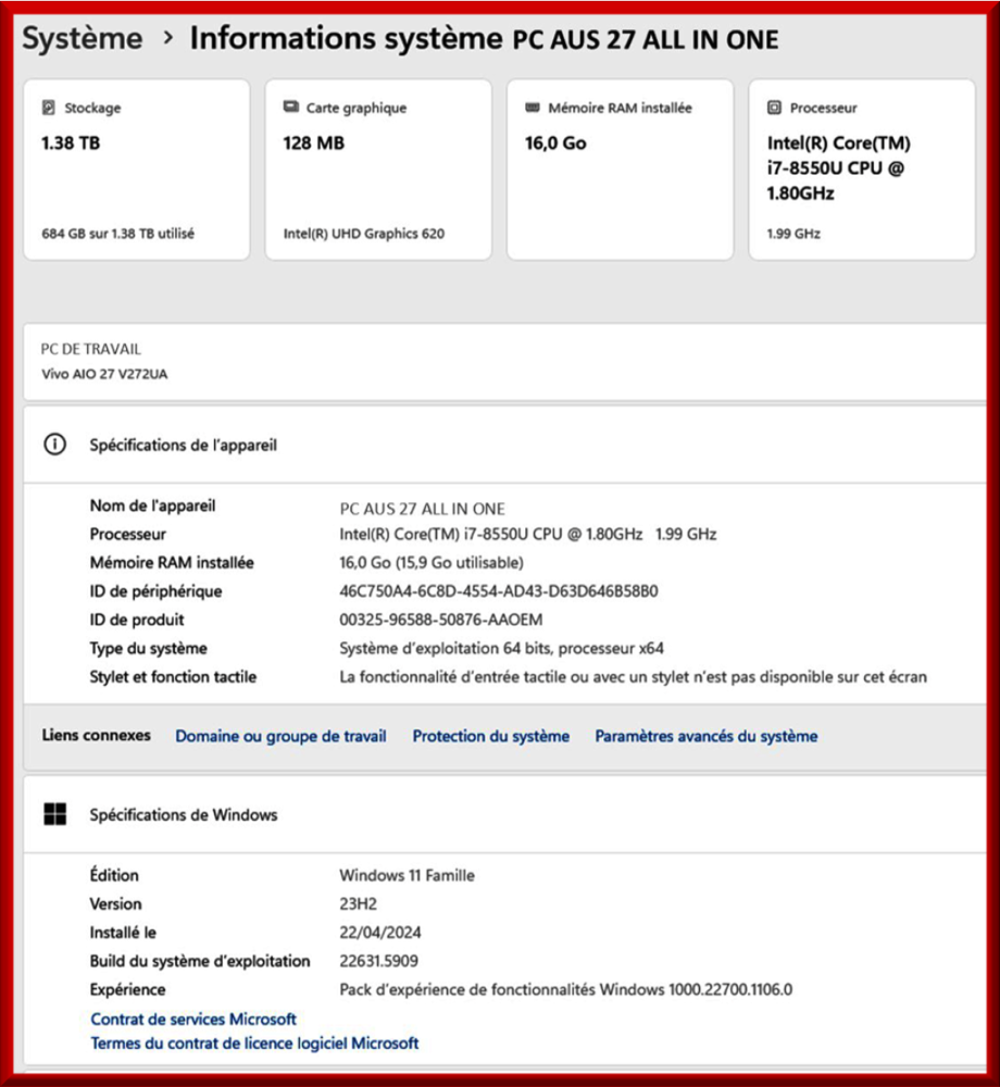1000x1087 pixels.
Task: Click the Build du système d'exploitation label
Action: (200, 961)
